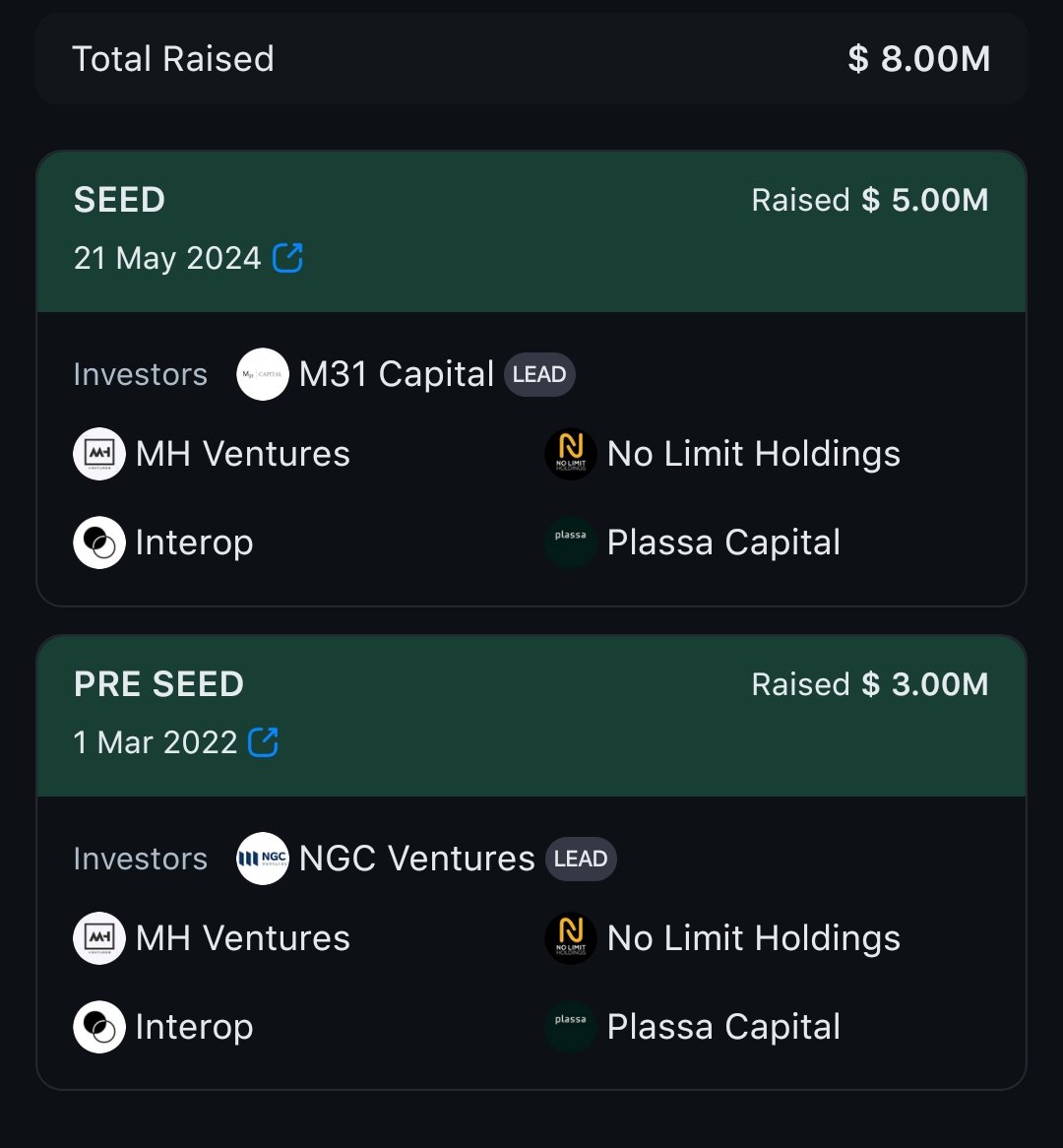
Task: Select the LEAD badge next to NGC Ventures
Action: (581, 859)
